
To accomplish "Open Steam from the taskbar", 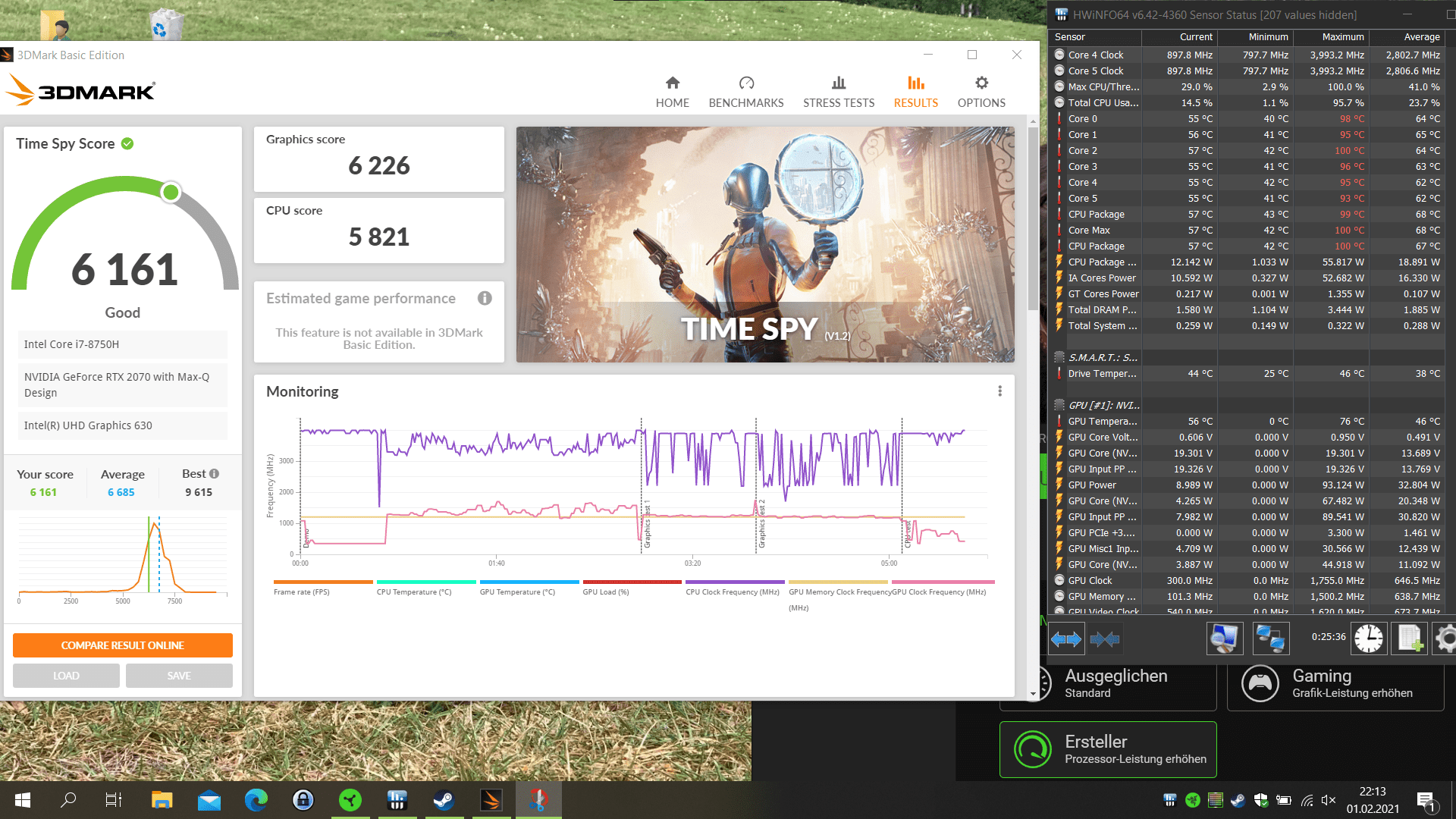I will click(444, 800).
